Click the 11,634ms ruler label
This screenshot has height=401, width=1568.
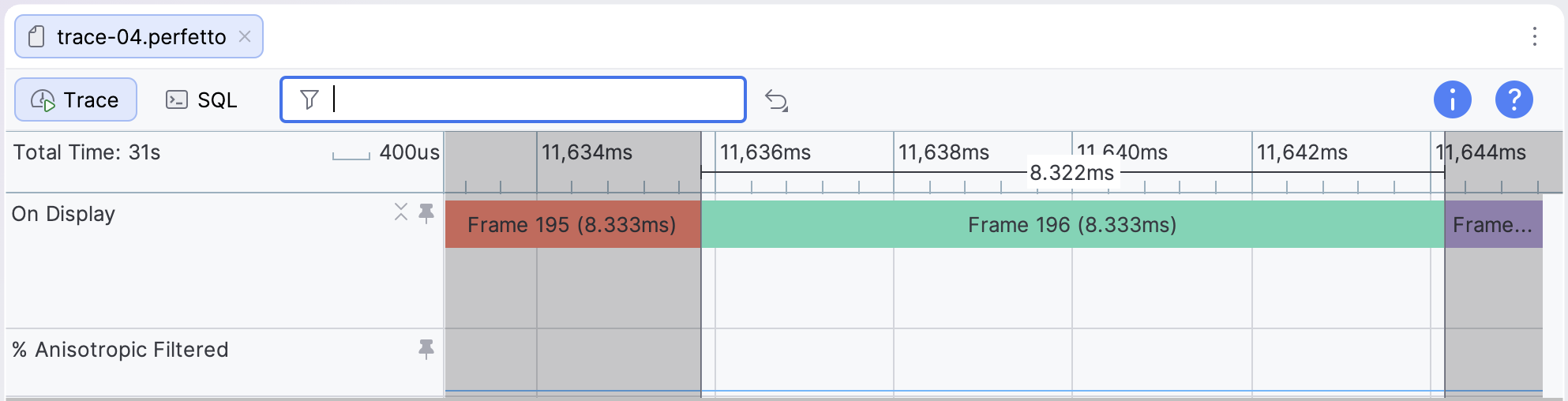tap(587, 152)
